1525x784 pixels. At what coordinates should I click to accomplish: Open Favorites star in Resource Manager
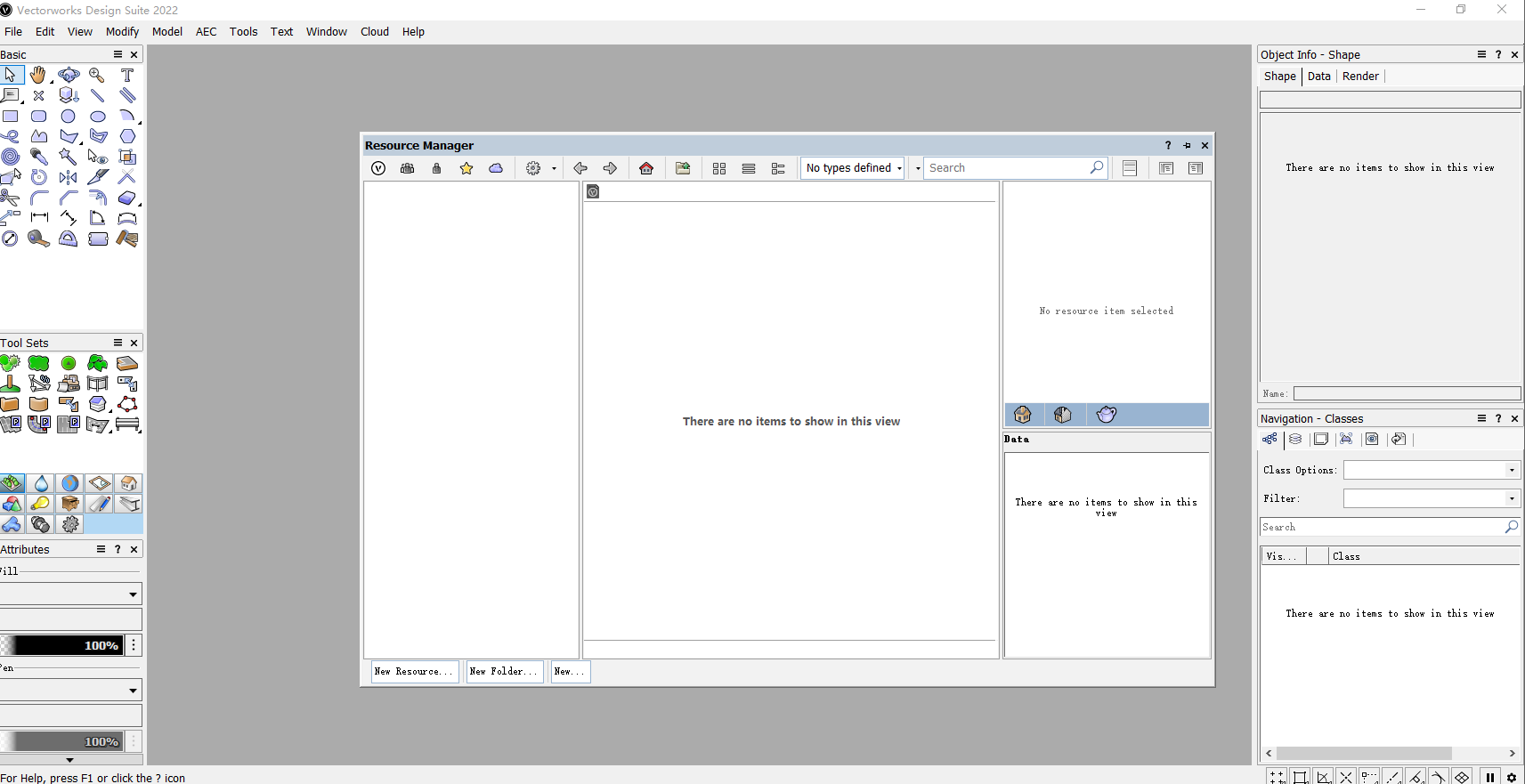tap(466, 168)
